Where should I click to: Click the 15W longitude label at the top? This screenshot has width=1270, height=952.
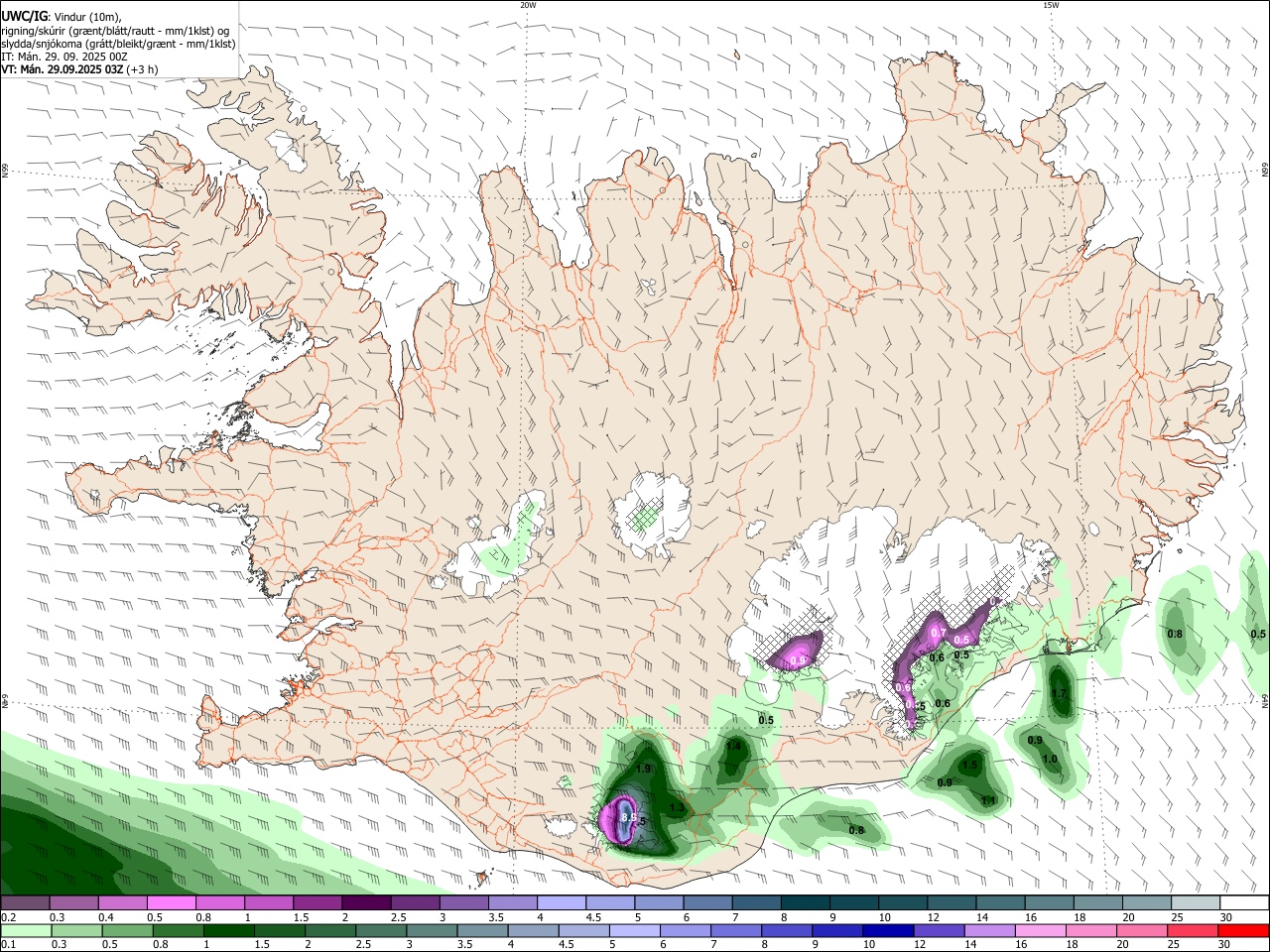tap(1051, 5)
